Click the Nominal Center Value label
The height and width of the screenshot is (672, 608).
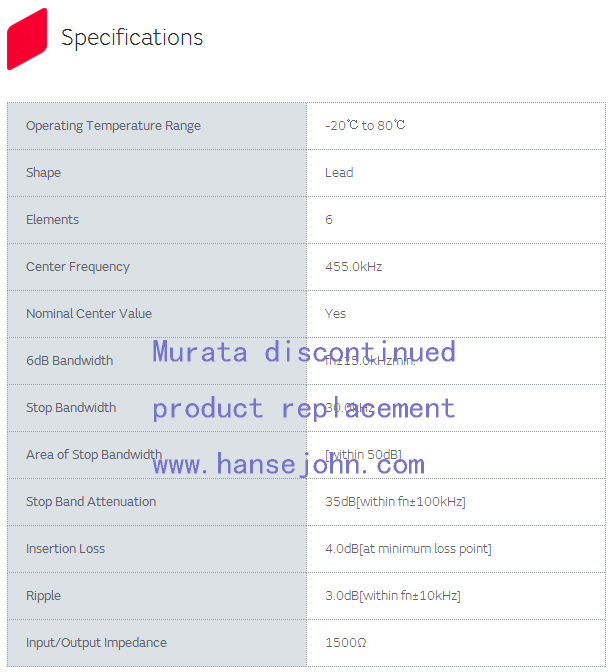(x=89, y=314)
